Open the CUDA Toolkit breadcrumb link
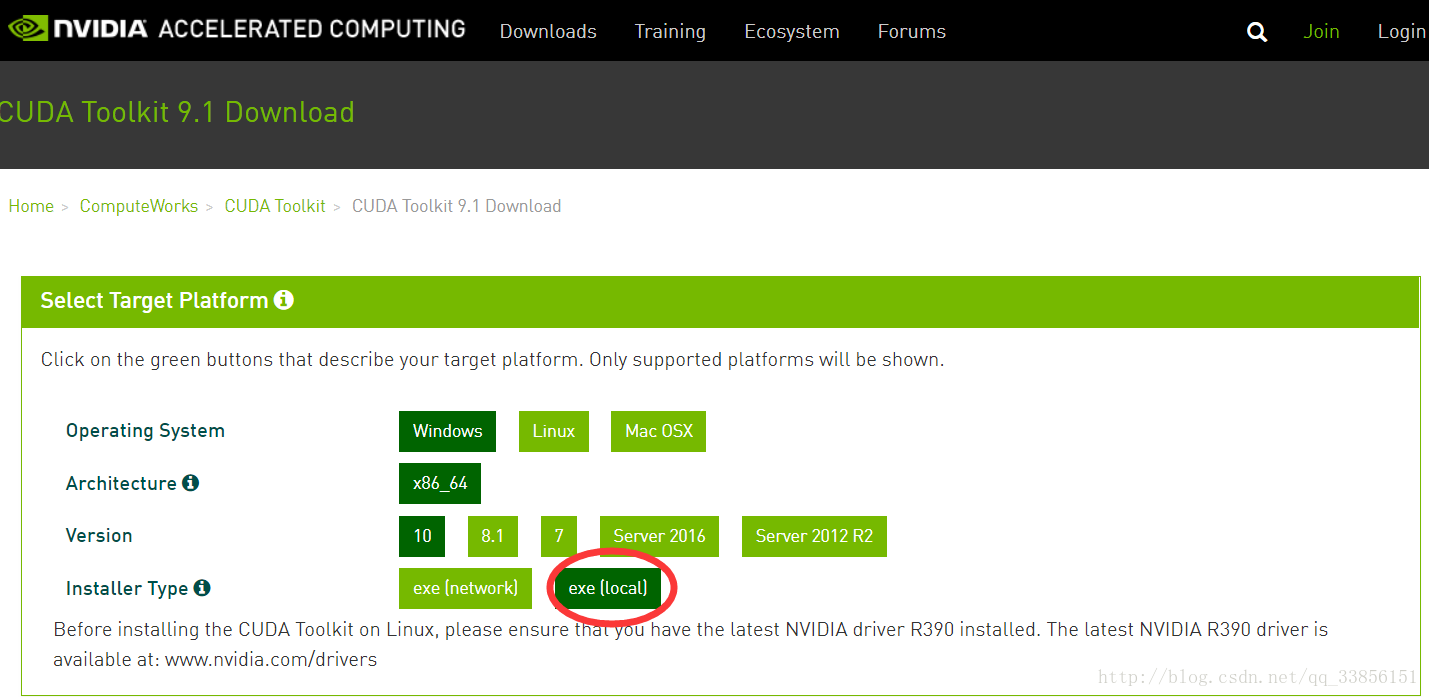Viewport: 1429px width, 697px height. [x=275, y=206]
